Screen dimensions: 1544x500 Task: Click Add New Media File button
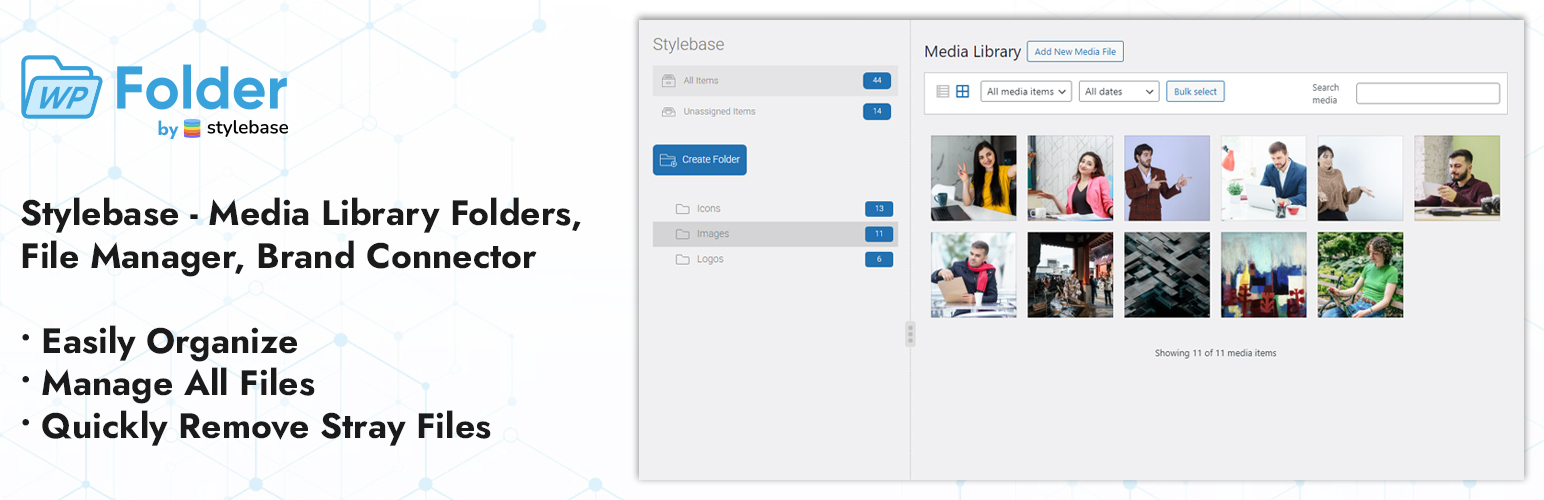pos(1075,51)
